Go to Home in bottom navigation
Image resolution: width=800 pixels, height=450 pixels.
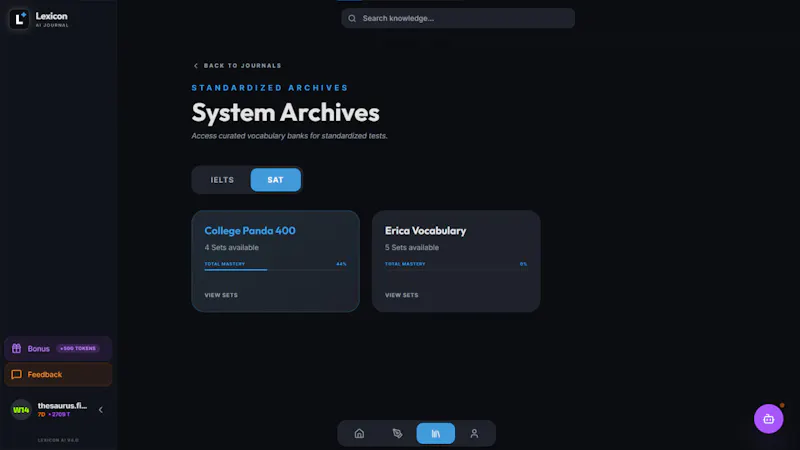pyautogui.click(x=359, y=434)
